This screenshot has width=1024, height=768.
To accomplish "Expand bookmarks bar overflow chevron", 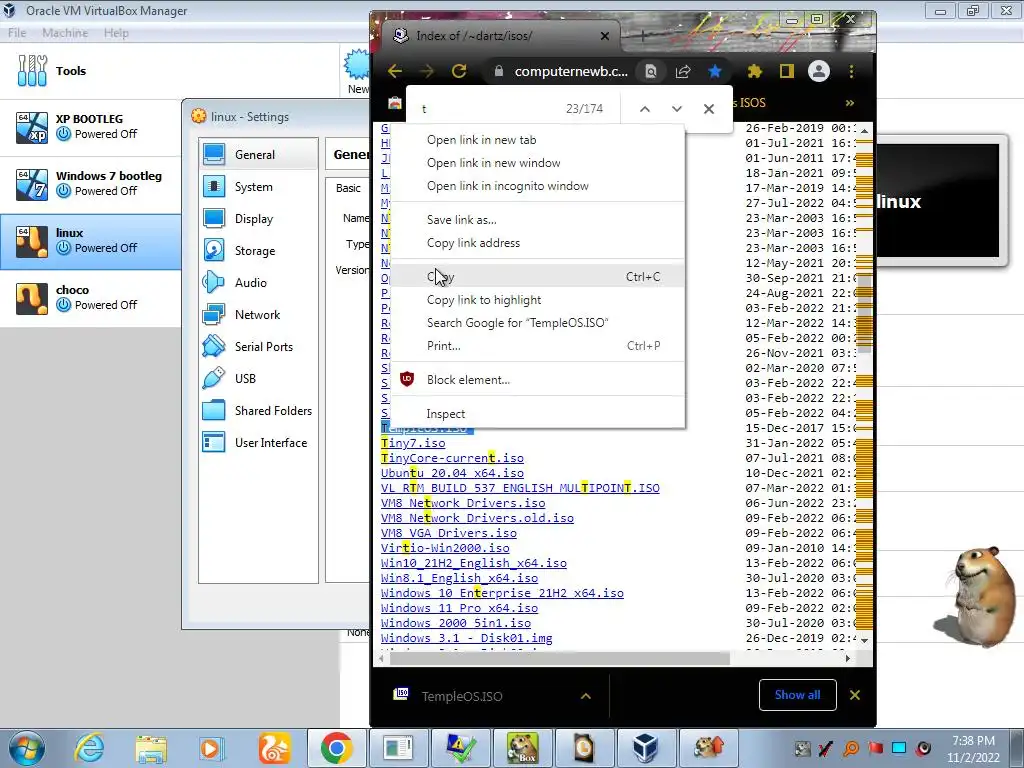I will 850,103.
